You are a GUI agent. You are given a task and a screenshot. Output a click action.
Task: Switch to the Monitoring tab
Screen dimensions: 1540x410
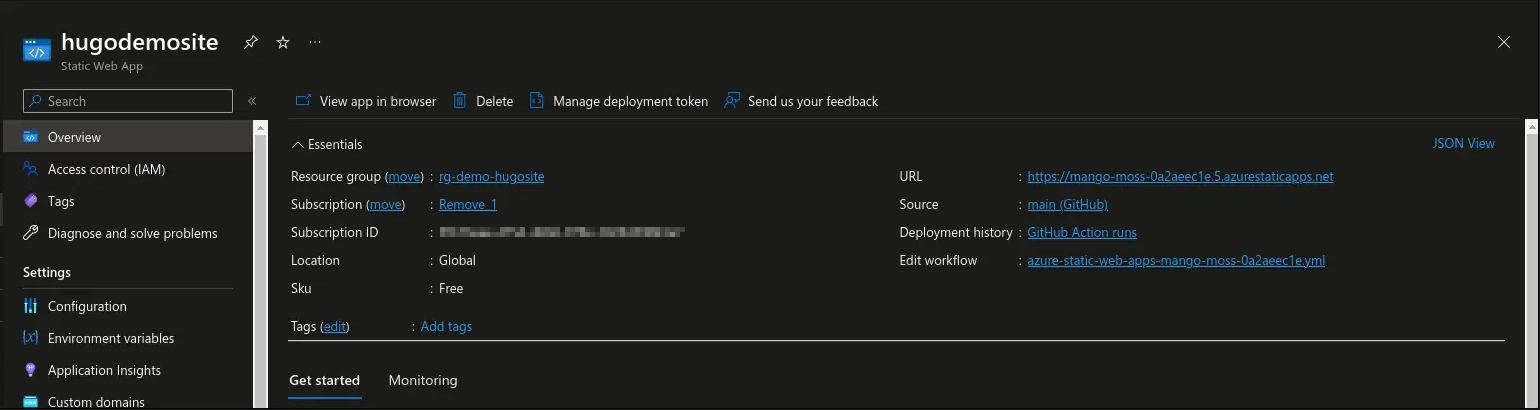click(423, 380)
